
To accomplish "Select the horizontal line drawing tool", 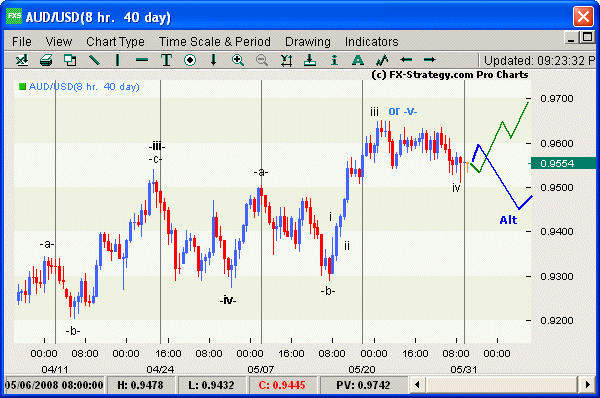I will pyautogui.click(x=142, y=60).
